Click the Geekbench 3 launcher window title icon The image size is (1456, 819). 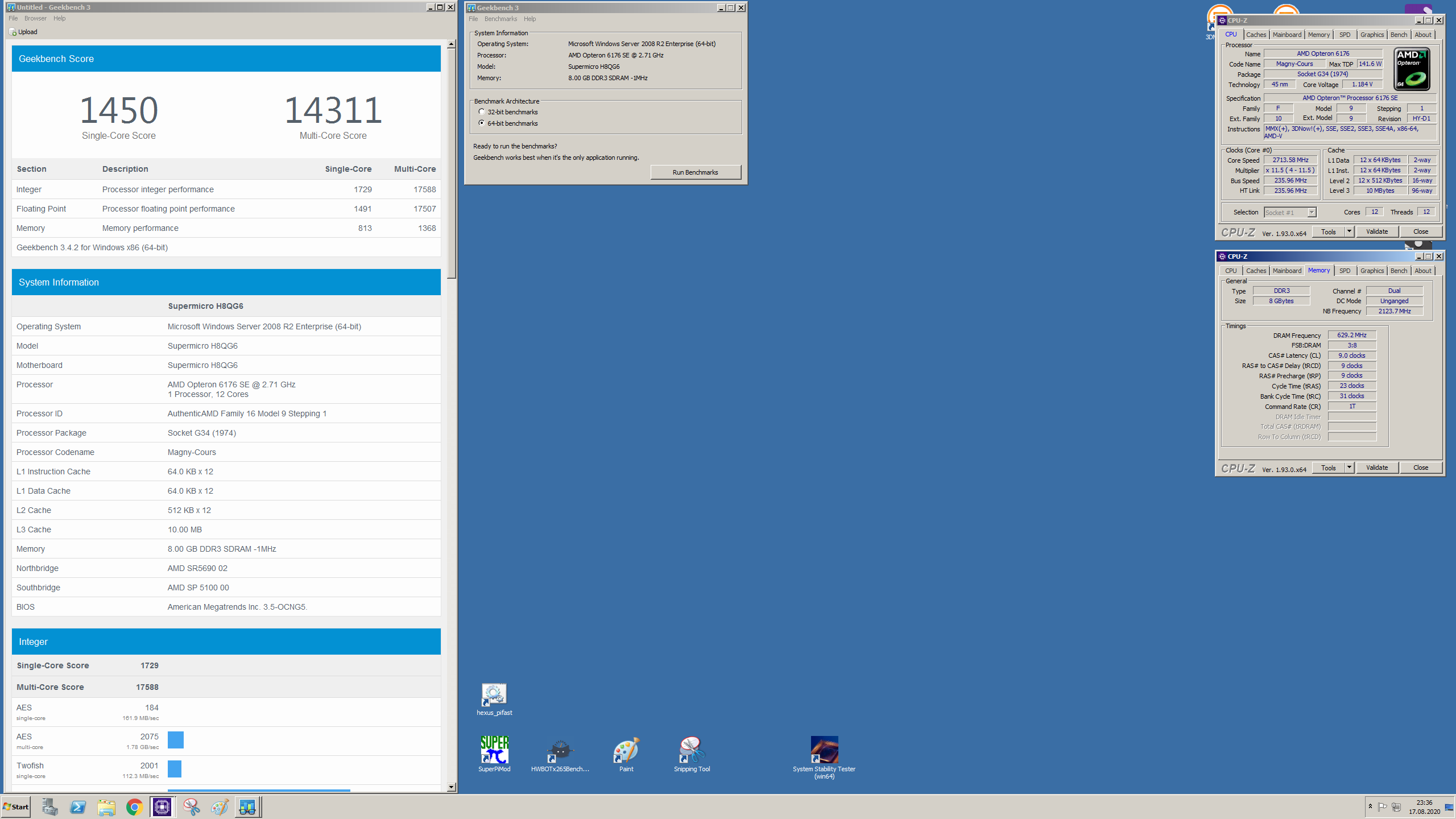click(471, 8)
